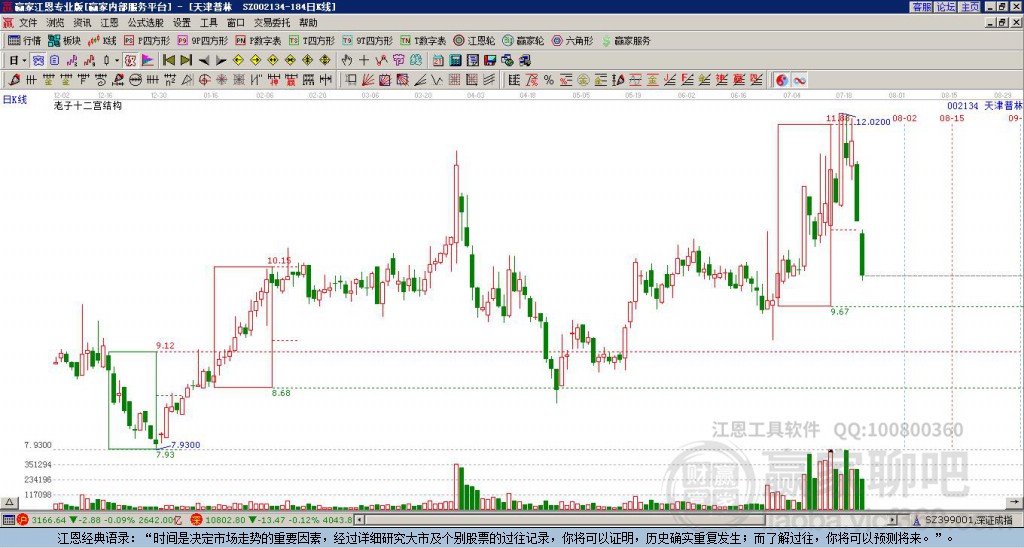Screen dimensions: 1024x548
Task: Open the 浏览 menu
Action: (x=55, y=23)
